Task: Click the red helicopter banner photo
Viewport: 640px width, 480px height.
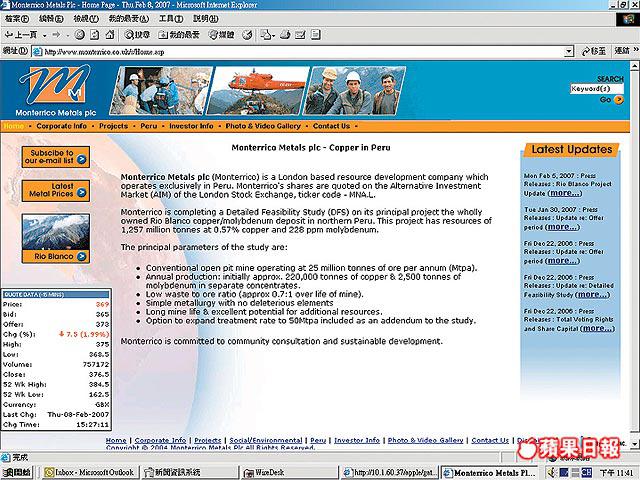Action: point(259,90)
